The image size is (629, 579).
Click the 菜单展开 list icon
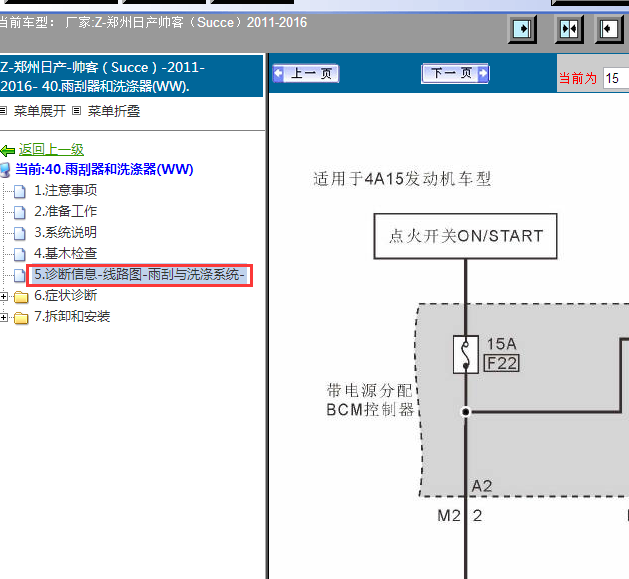coord(4,110)
